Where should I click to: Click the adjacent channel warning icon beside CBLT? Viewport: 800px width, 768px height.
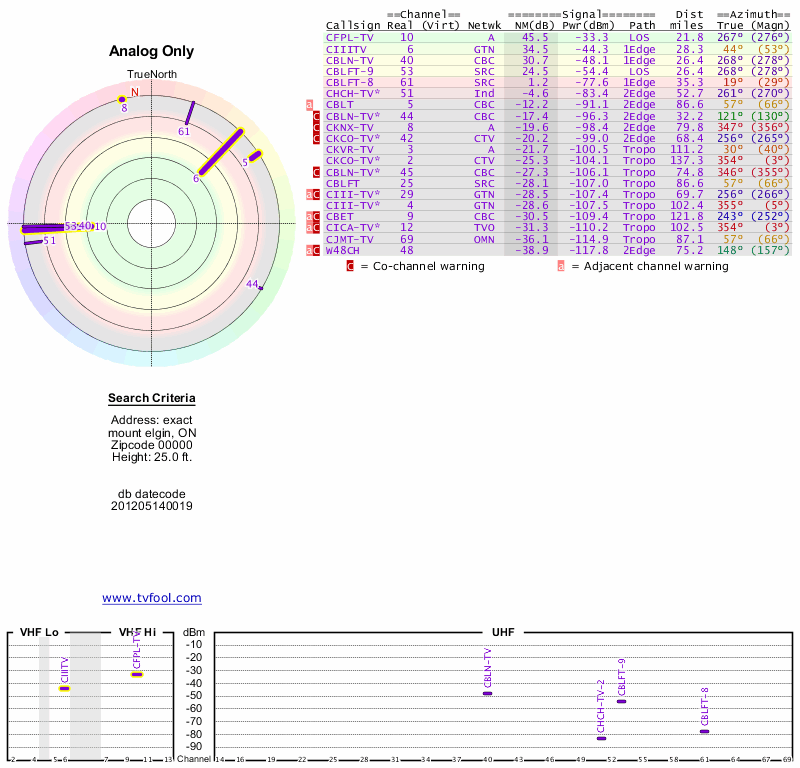(x=309, y=104)
